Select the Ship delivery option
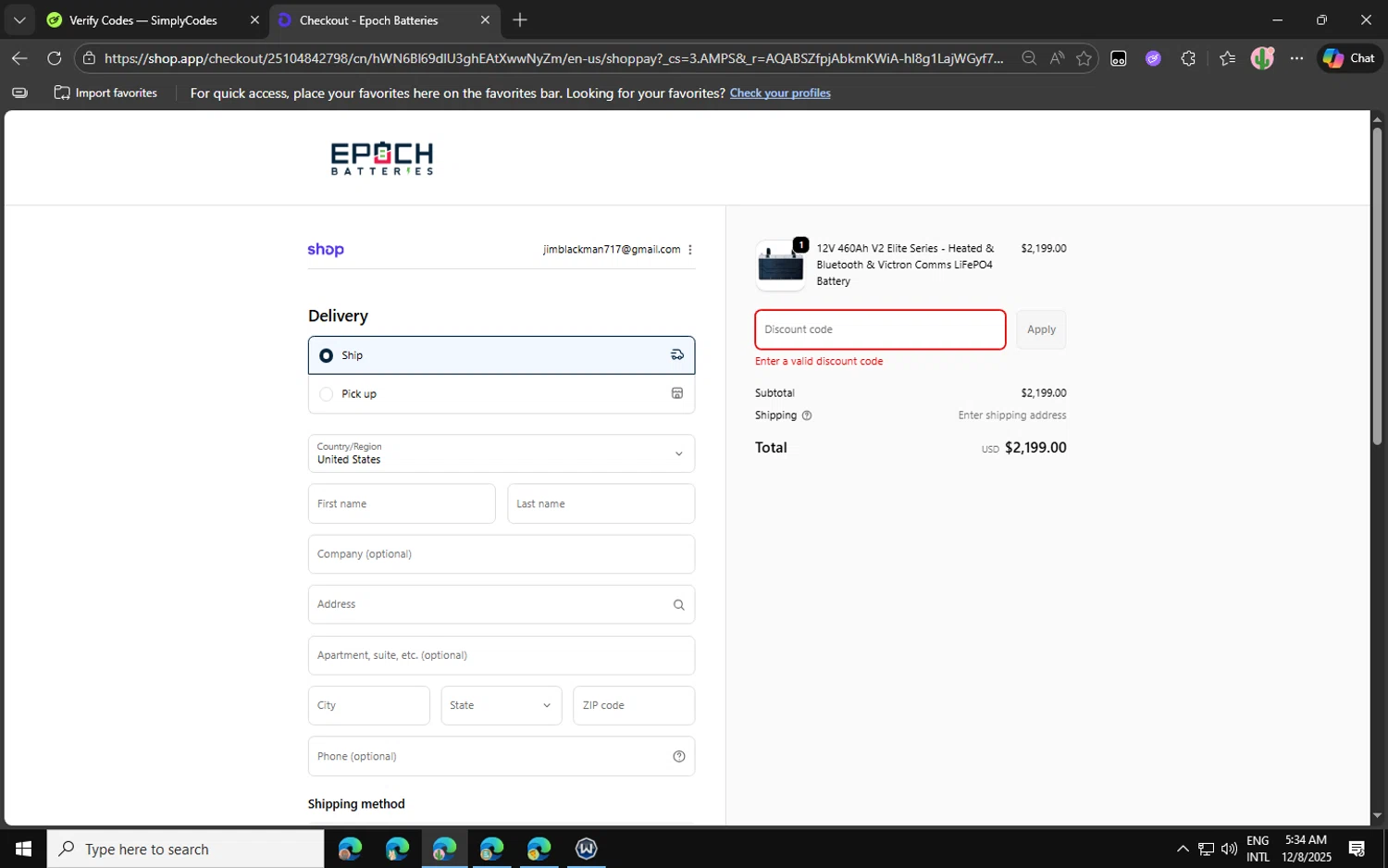1388x868 pixels. [x=502, y=355]
